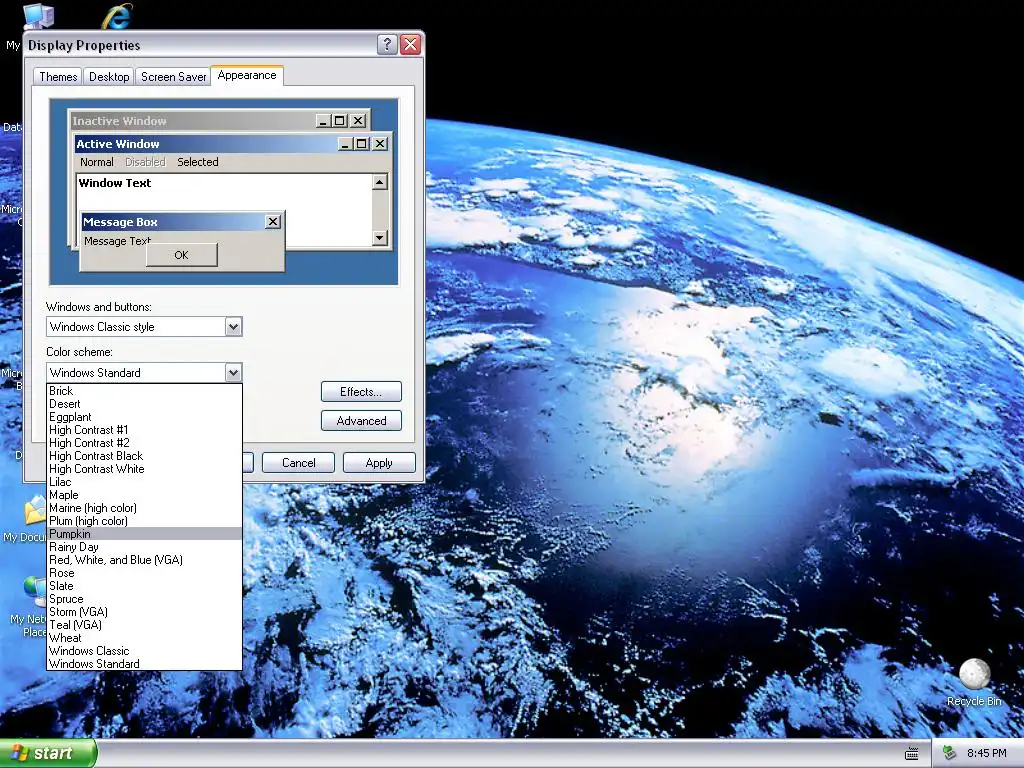1024x768 pixels.
Task: Expand the Windows and buttons dropdown
Action: click(233, 327)
